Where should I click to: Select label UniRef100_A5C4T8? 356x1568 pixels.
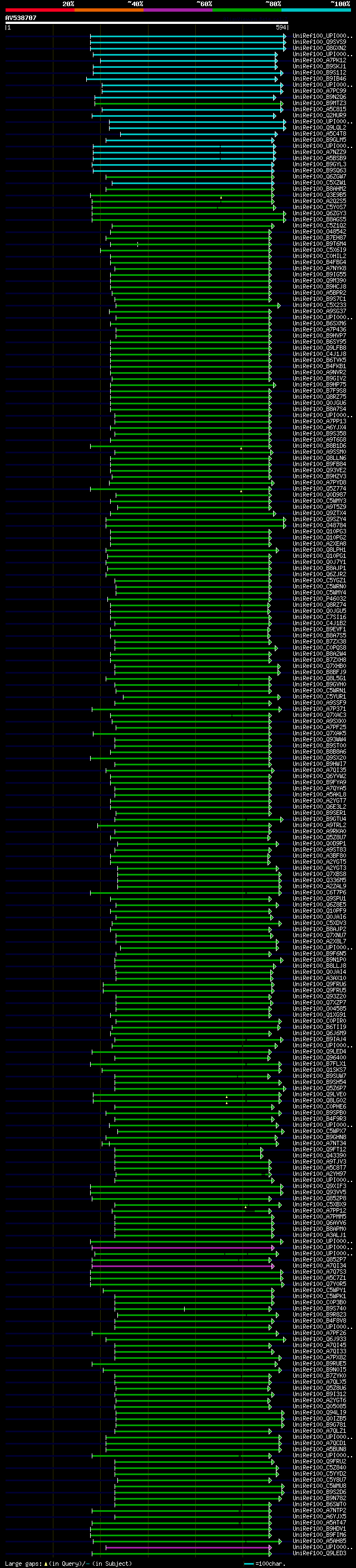319,134
